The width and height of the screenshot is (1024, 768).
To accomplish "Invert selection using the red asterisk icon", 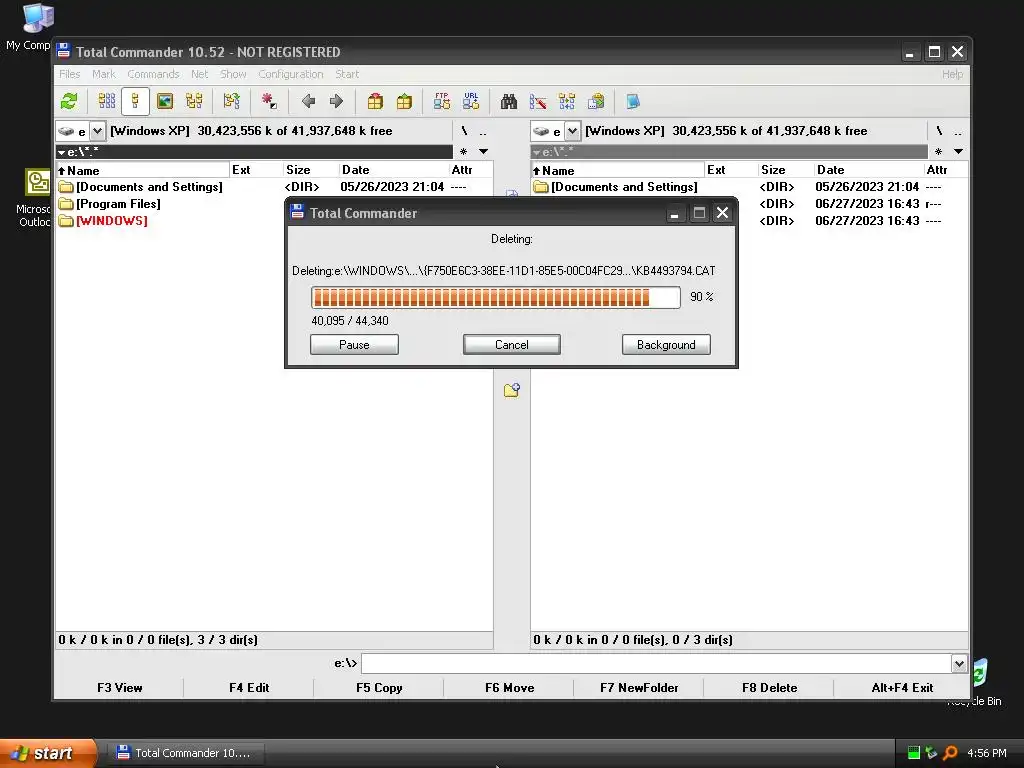I will pos(268,101).
